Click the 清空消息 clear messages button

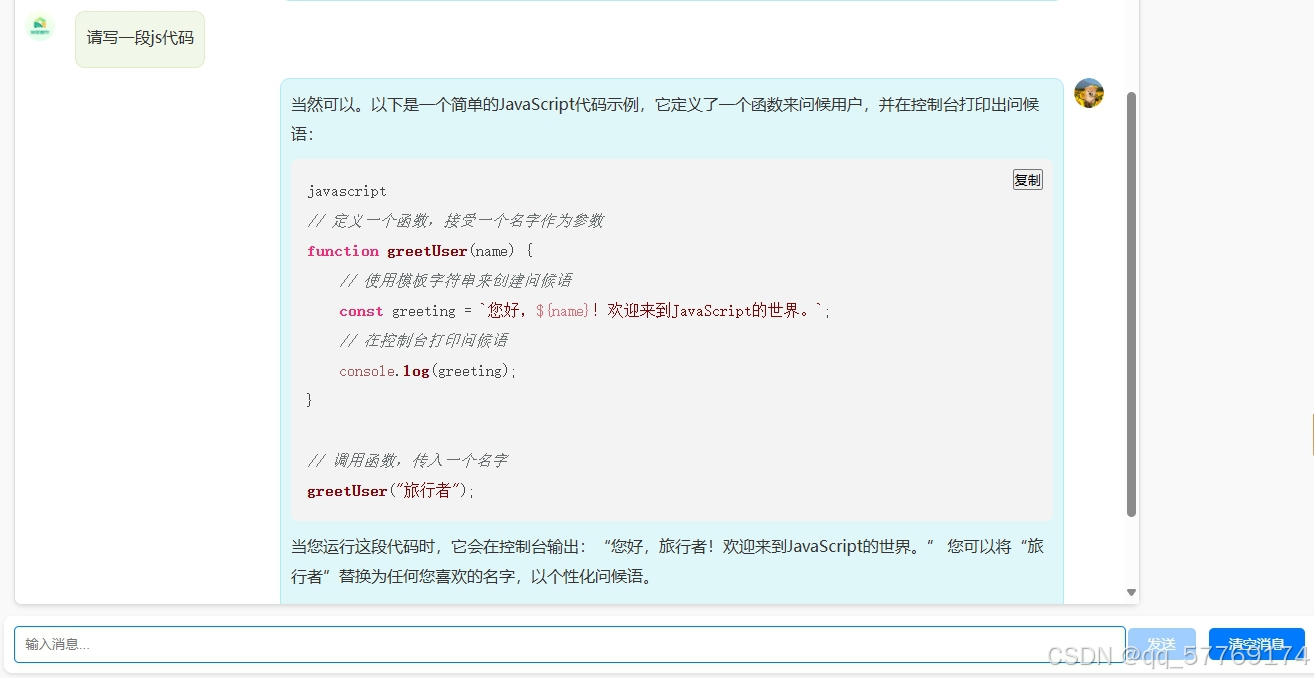[x=1256, y=644]
